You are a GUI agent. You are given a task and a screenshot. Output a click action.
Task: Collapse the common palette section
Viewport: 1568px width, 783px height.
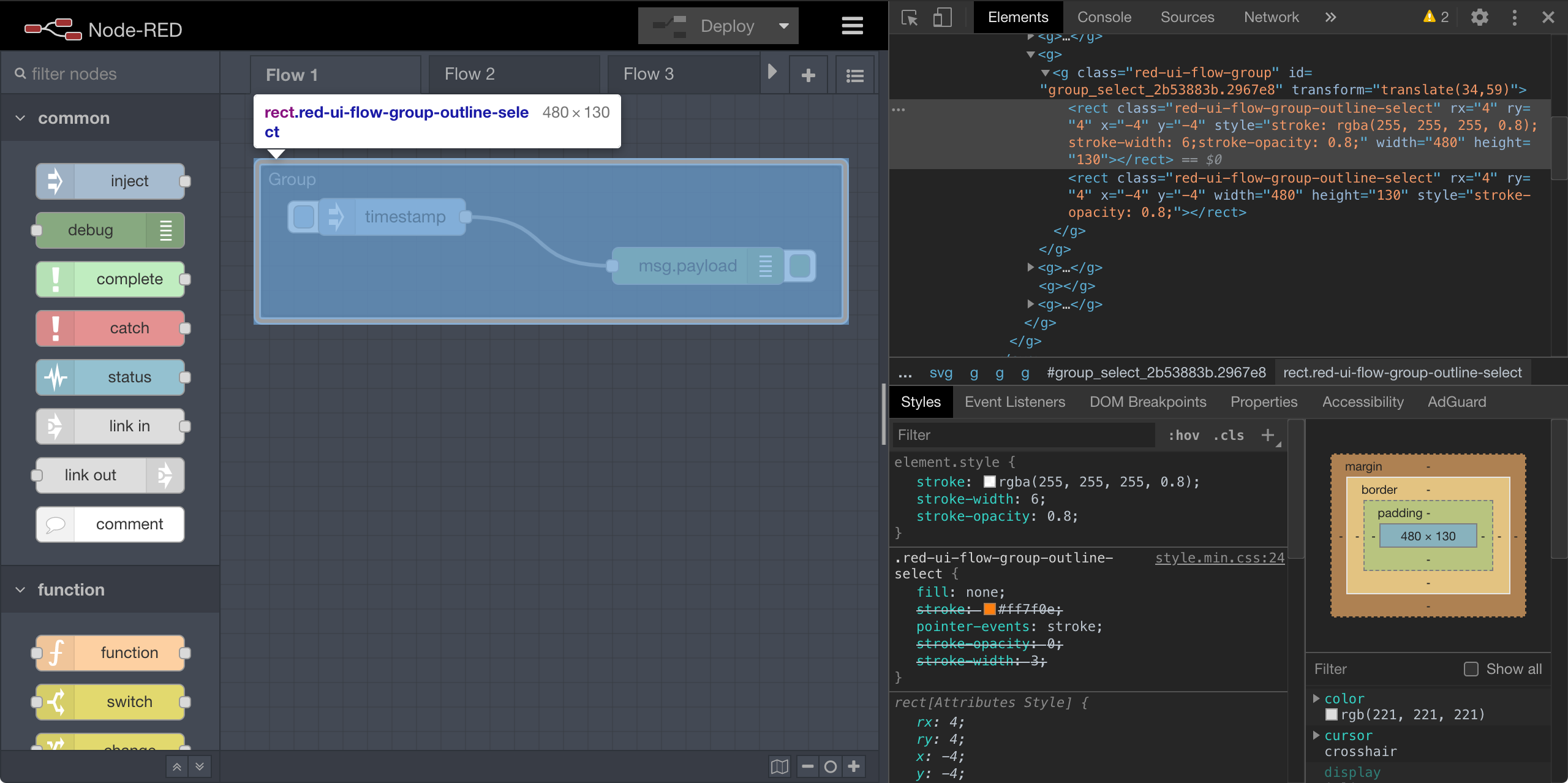(19, 118)
